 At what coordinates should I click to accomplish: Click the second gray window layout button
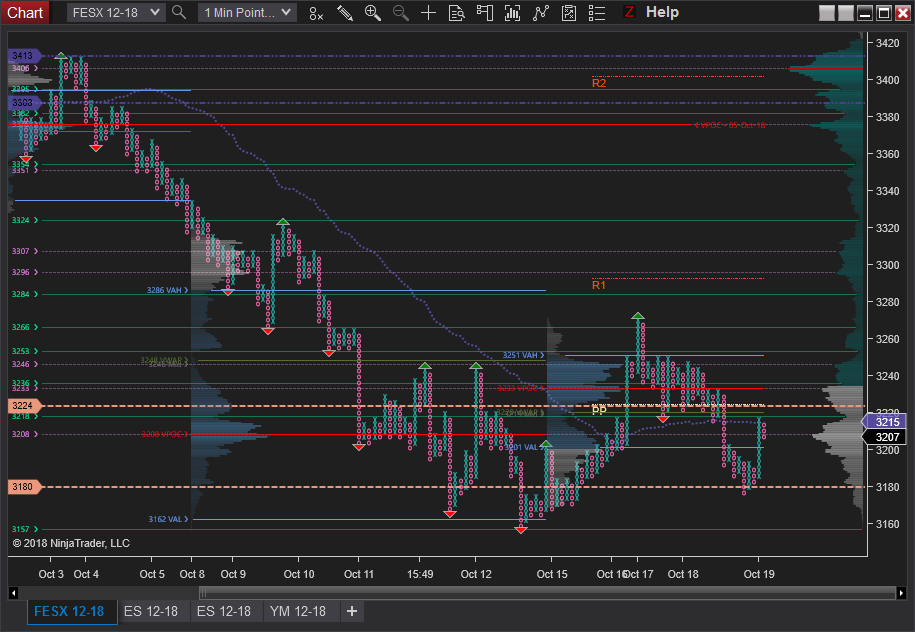pos(846,13)
